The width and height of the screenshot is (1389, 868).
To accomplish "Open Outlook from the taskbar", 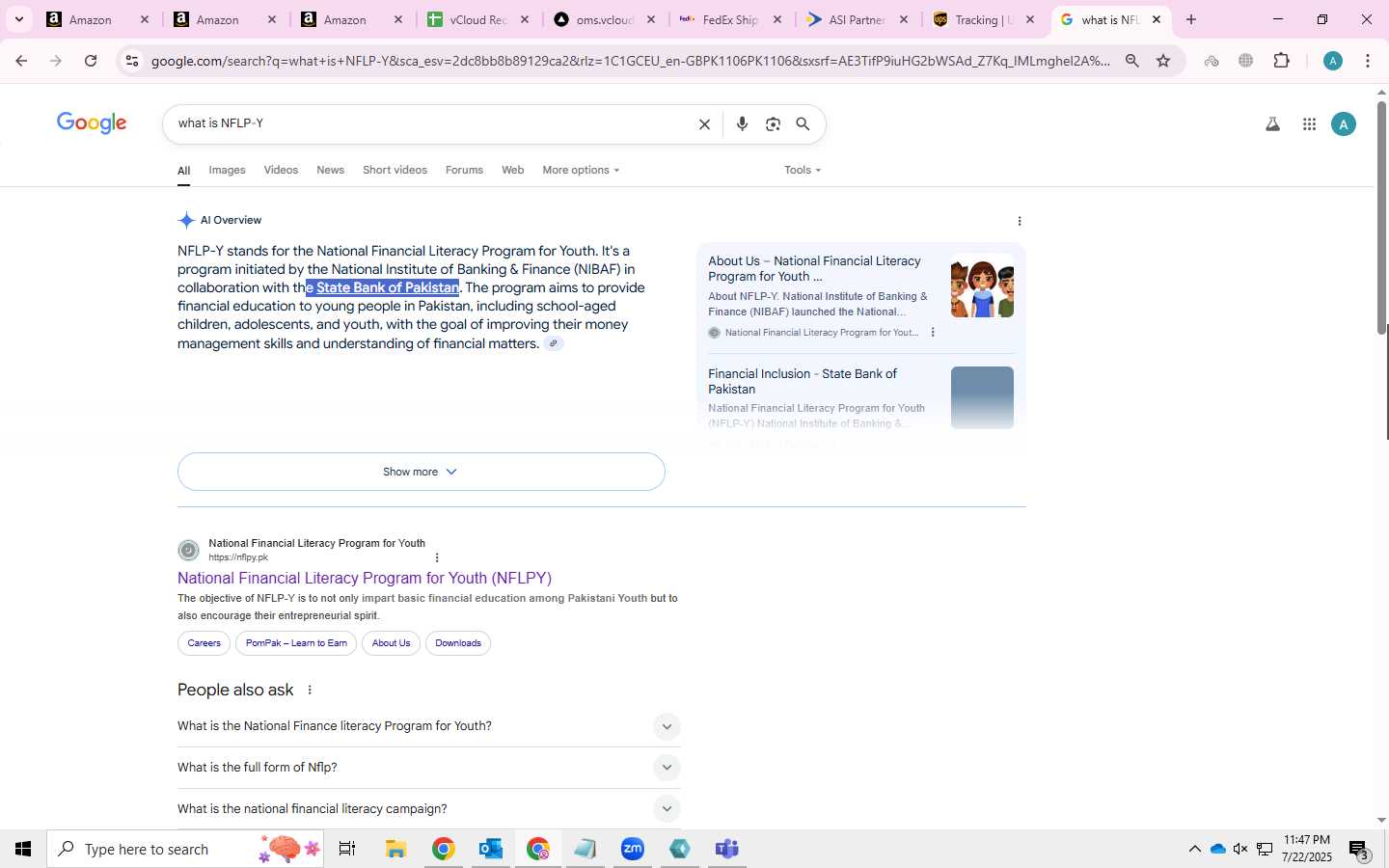I will point(490,849).
